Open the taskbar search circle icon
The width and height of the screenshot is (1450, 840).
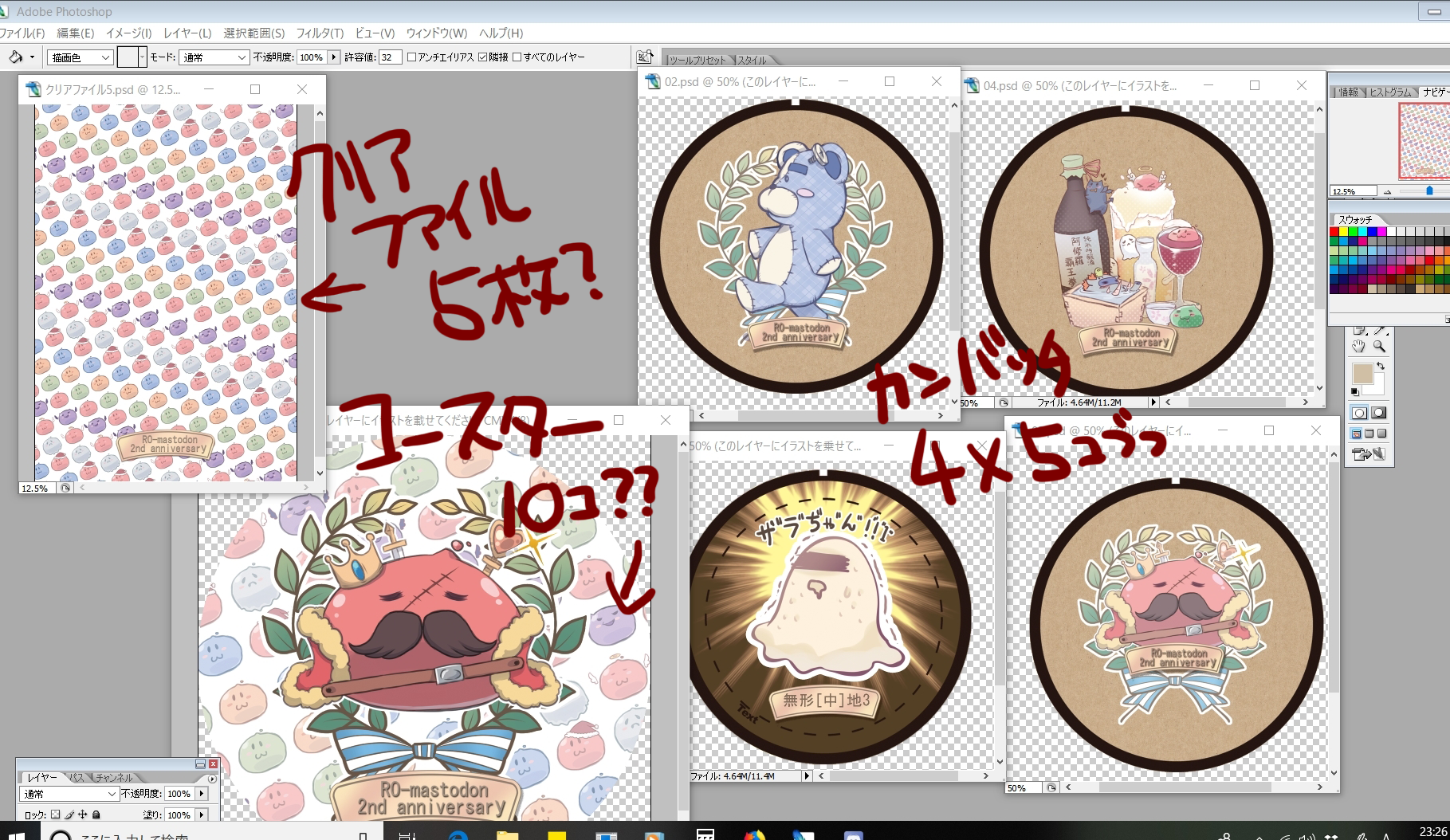coord(61,835)
